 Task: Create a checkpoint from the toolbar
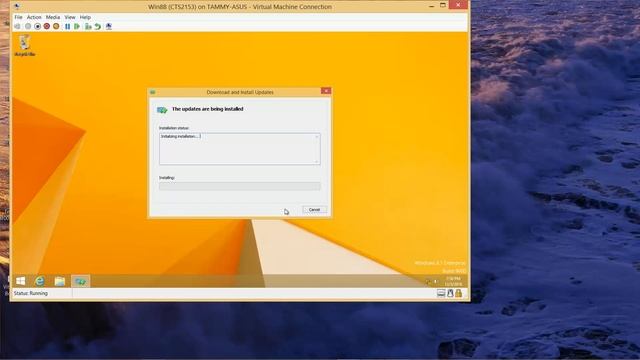[x=88, y=27]
